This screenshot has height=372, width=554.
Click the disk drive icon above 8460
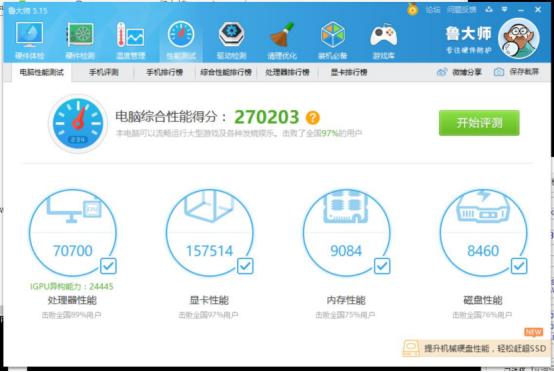(x=483, y=206)
